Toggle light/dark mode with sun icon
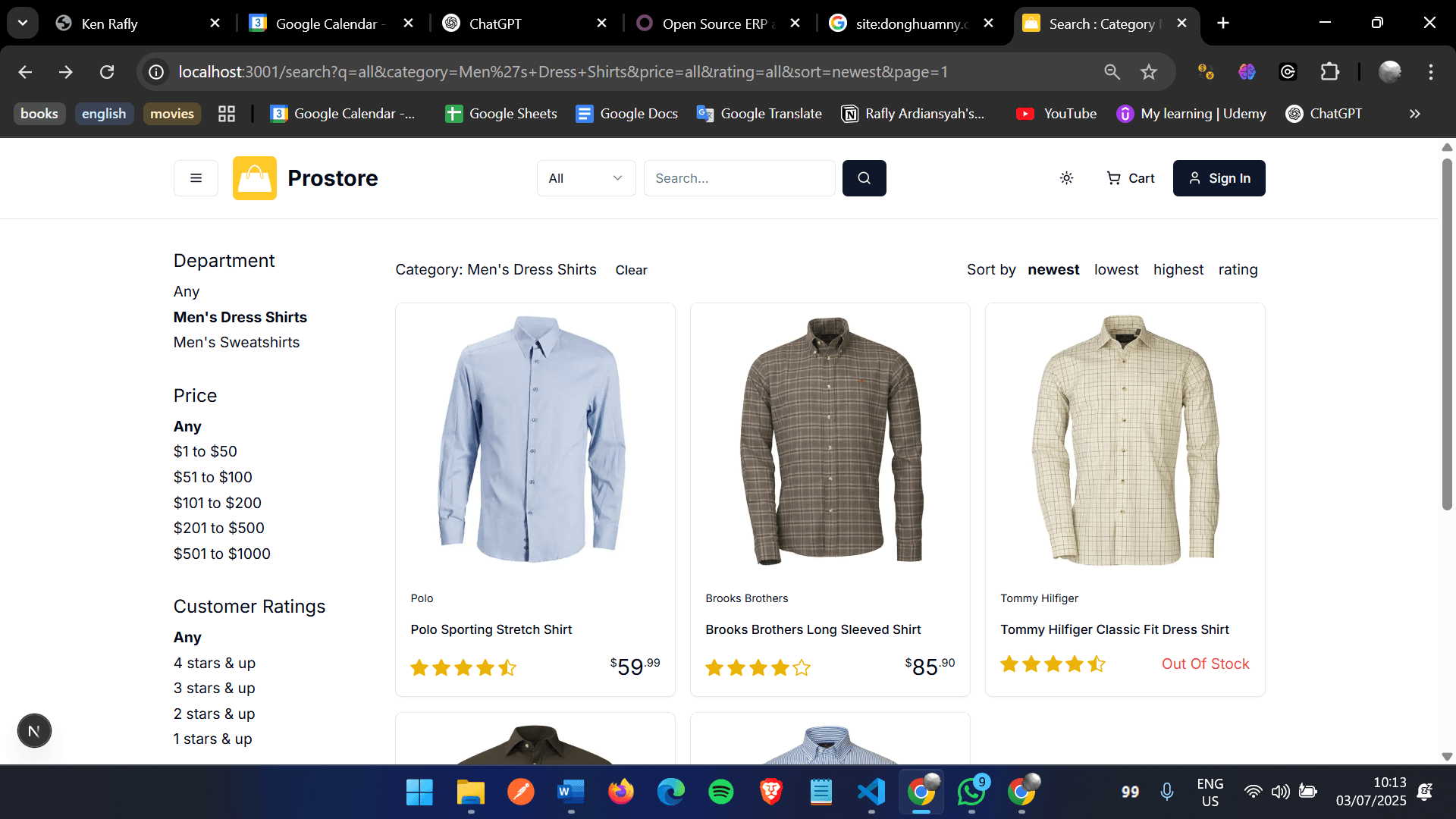Viewport: 1456px width, 819px height. [x=1066, y=177]
